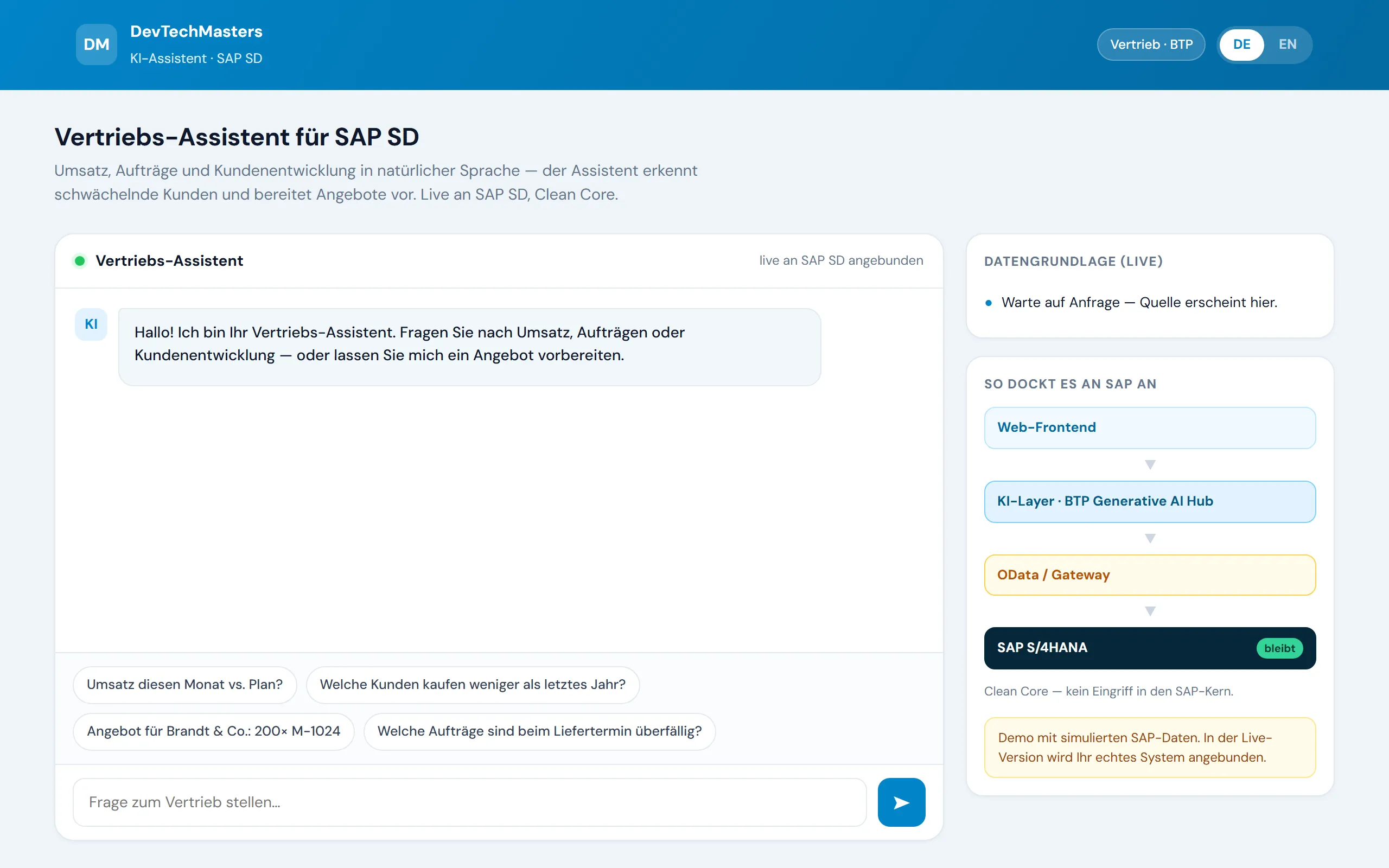Select 'Welche Kunden kaufen weniger' suggestion
1389x868 pixels.
click(x=473, y=684)
